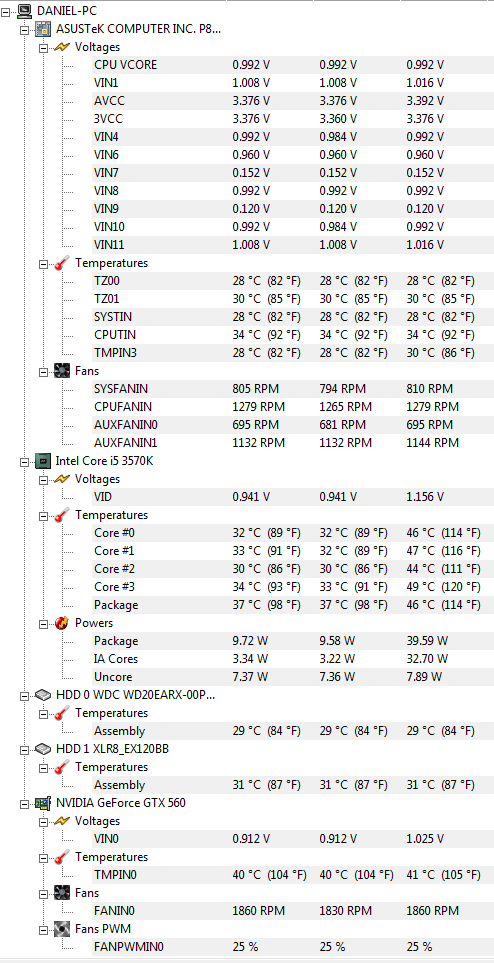
Task: Click the DANIEL-PC computer icon
Action: (24, 10)
